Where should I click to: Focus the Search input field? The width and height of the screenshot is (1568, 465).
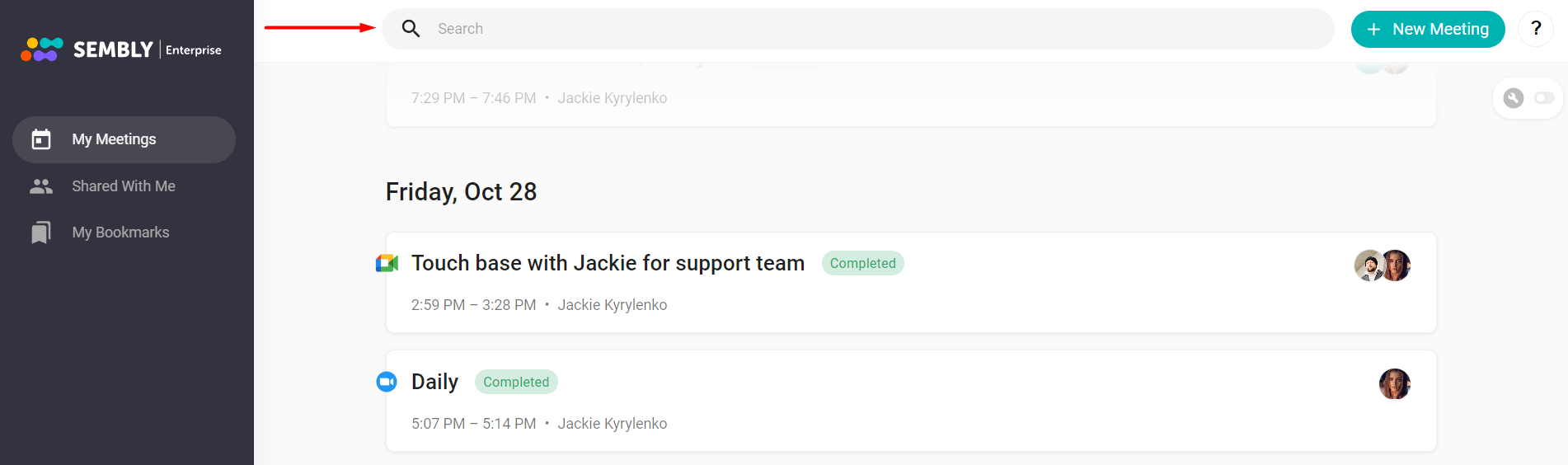click(857, 29)
